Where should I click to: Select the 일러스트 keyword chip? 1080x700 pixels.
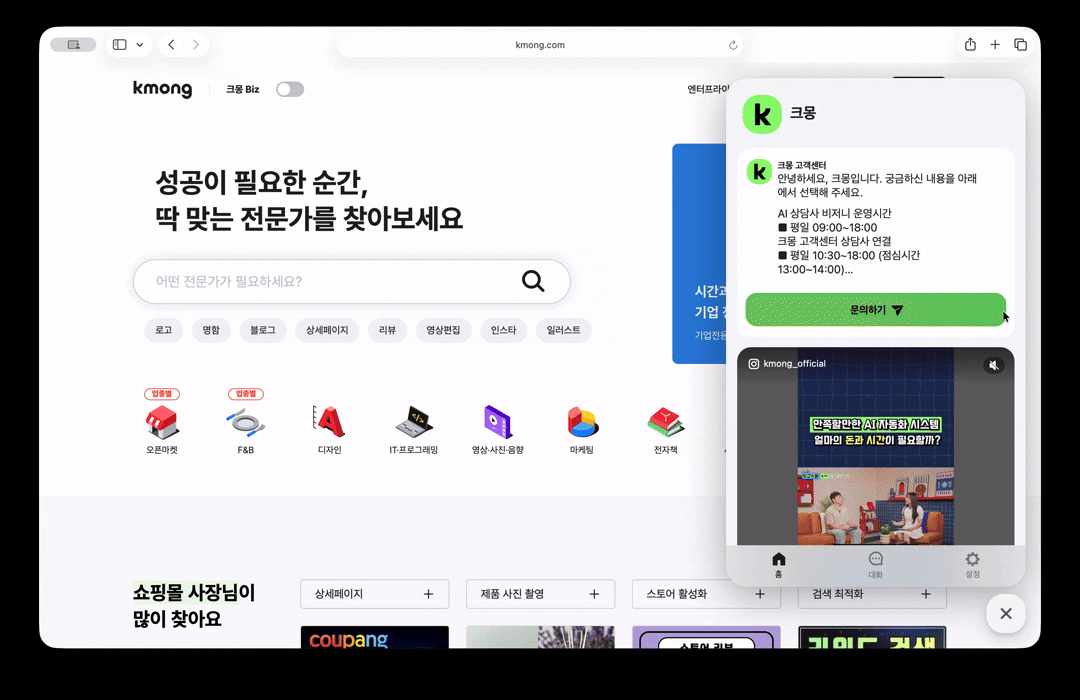(x=563, y=330)
